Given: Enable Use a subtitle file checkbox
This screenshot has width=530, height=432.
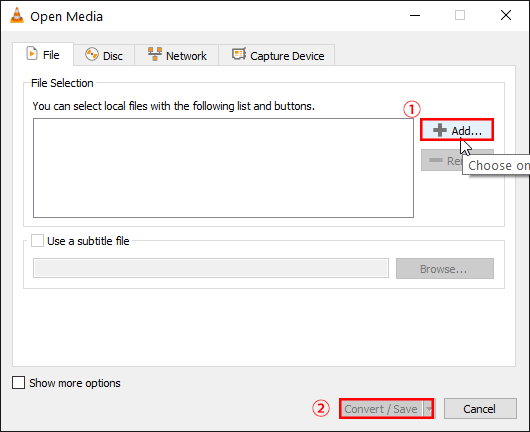Looking at the screenshot, I should pos(37,241).
